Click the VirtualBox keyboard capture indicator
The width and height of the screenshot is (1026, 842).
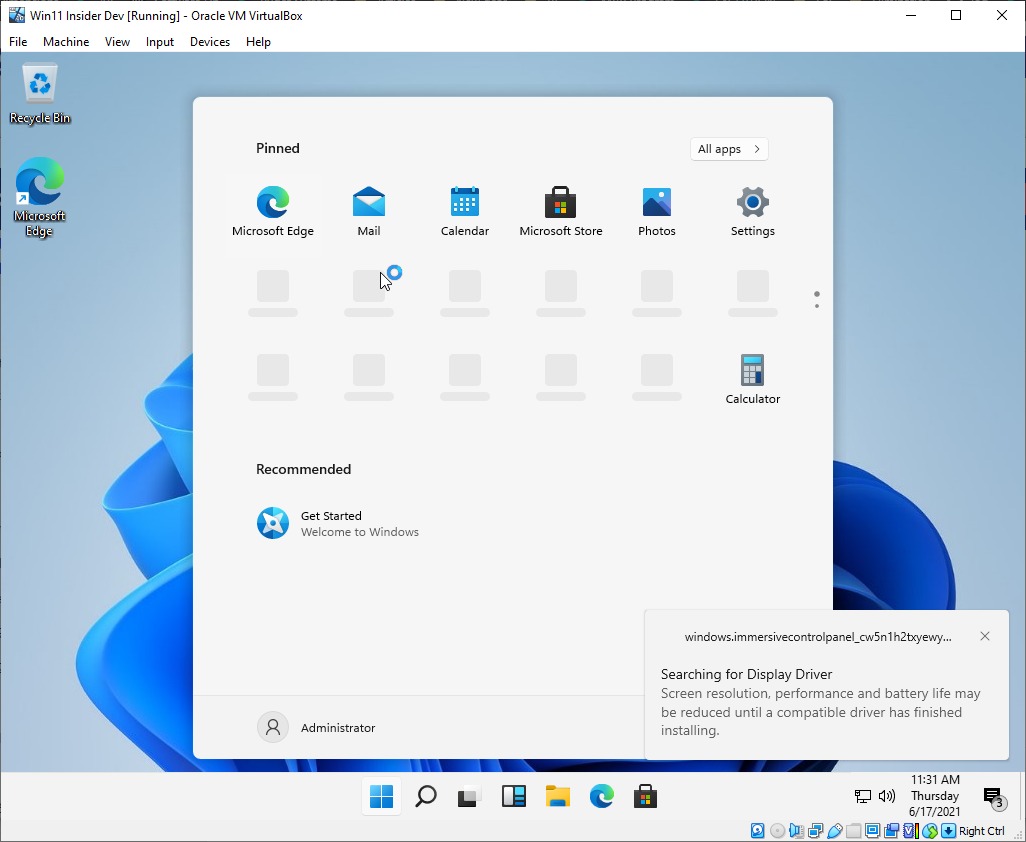pyautogui.click(x=948, y=831)
